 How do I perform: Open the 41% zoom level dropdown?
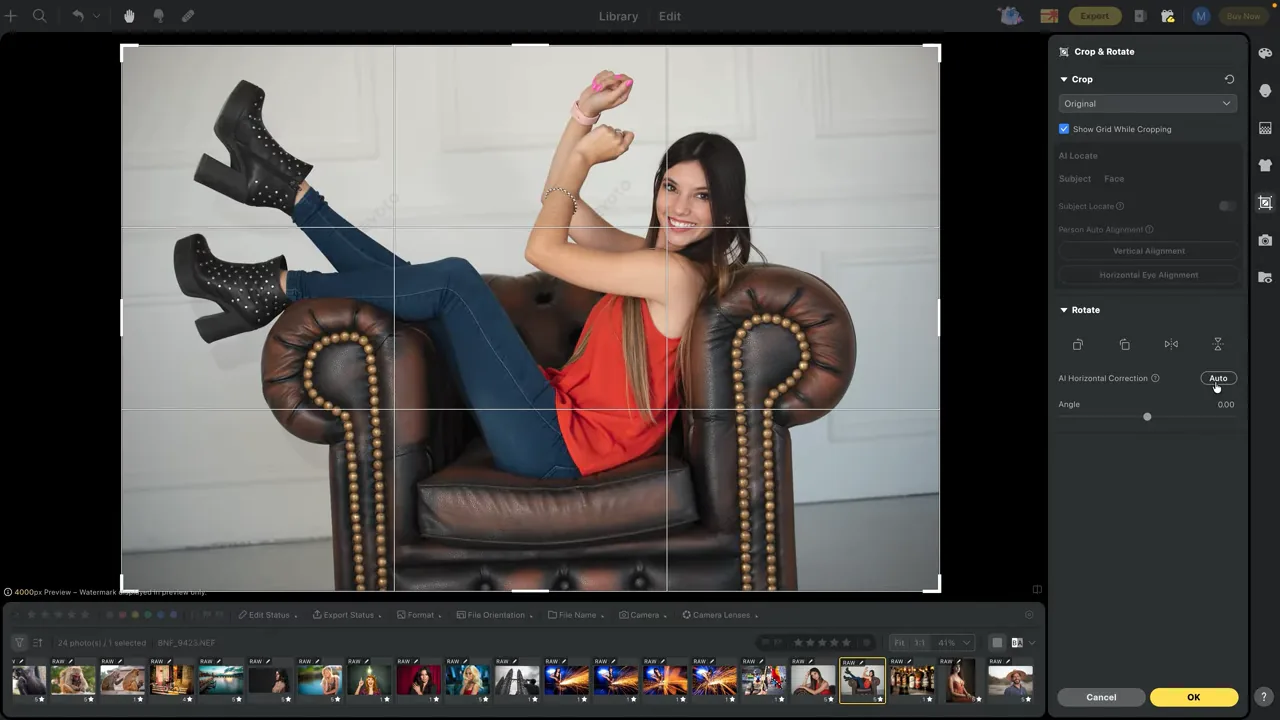point(953,643)
